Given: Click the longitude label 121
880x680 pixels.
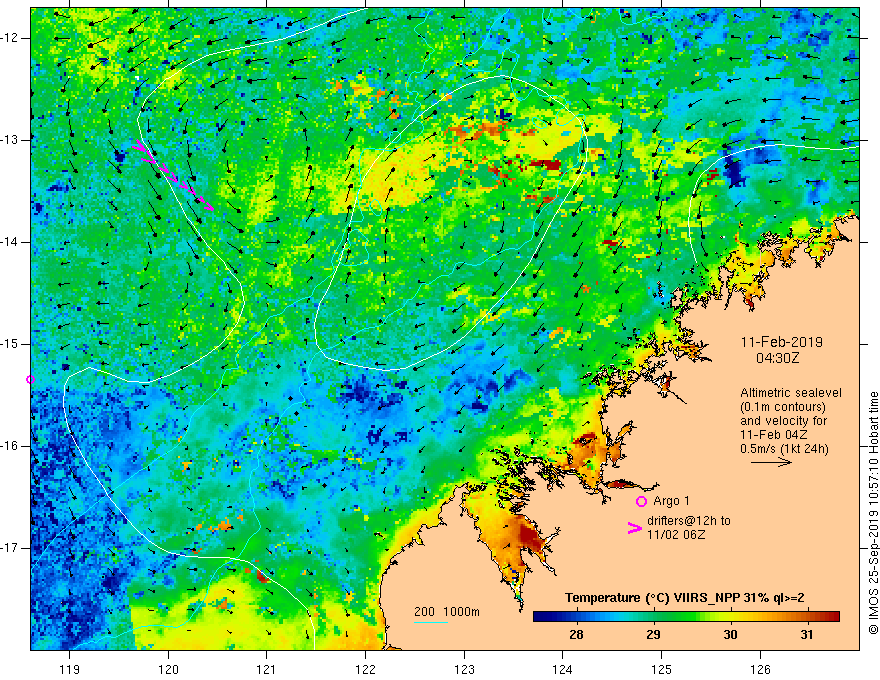Looking at the screenshot, I should (x=267, y=669).
